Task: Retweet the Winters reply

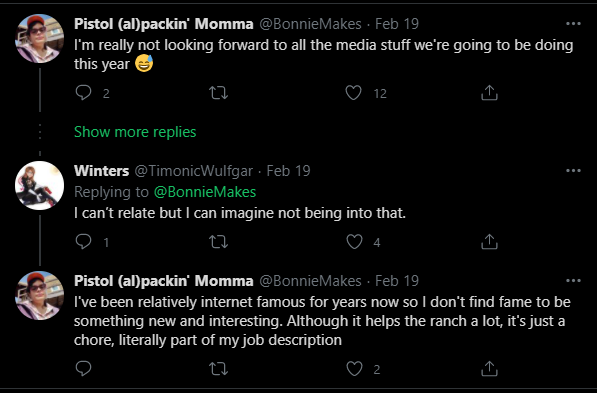Action: (219, 241)
